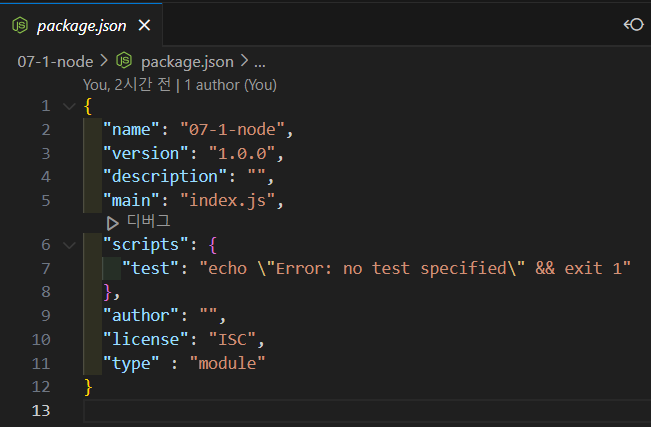This screenshot has height=427, width=651.
Task: Open the Git blame author code lens
Action: [x=180, y=85]
